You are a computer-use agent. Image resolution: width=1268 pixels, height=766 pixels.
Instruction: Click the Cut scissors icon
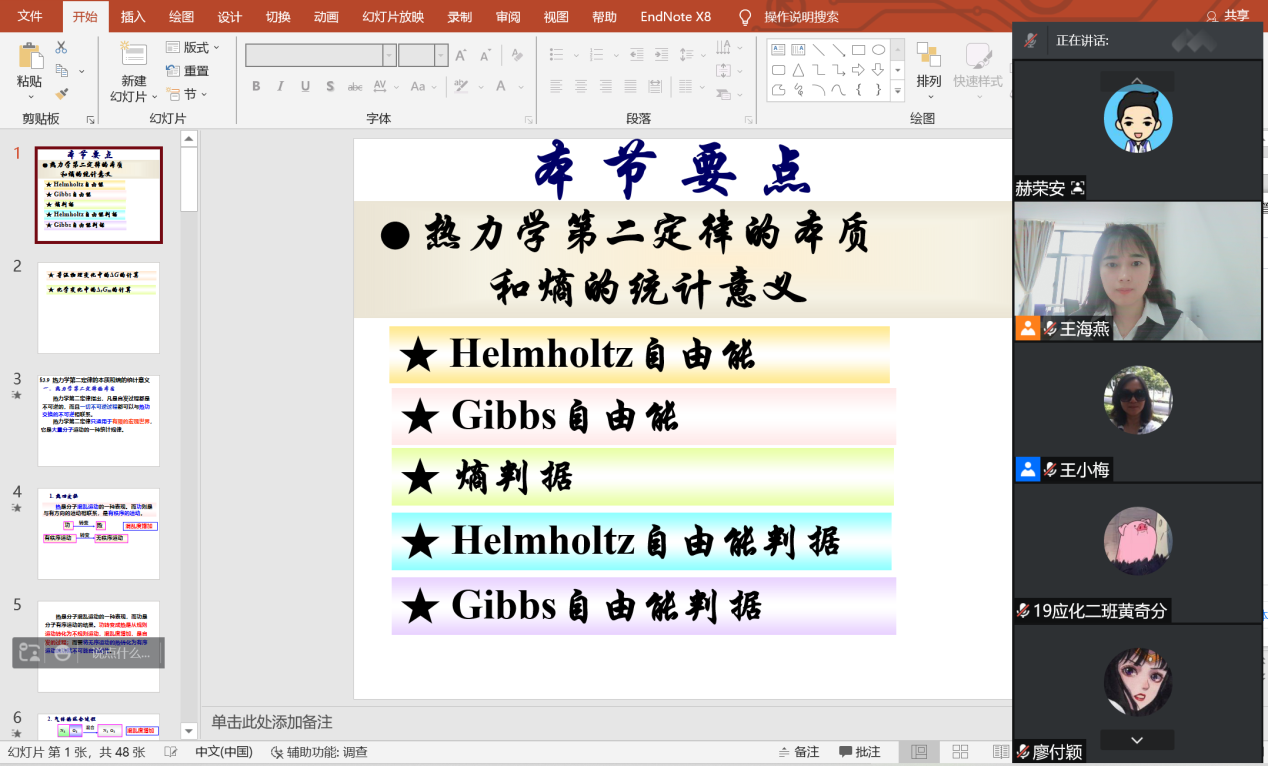61,47
